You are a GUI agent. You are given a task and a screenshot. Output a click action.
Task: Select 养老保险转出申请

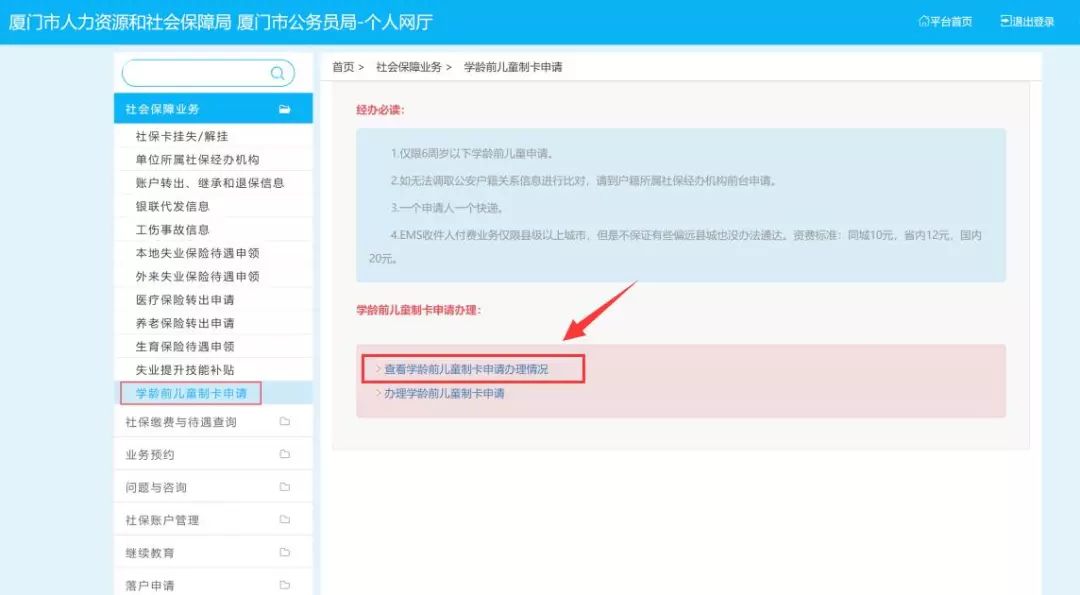tap(185, 324)
